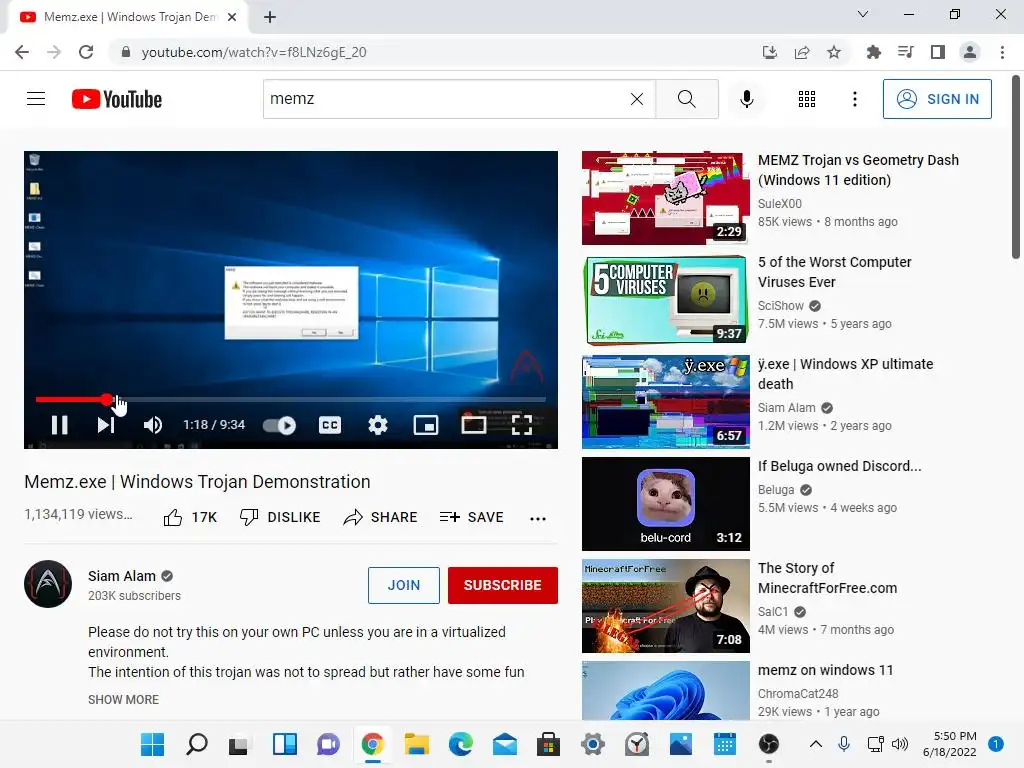Image resolution: width=1024 pixels, height=768 pixels.
Task: Open ÿ.exe Windows XP ultimate death thumbnail
Action: click(665, 402)
